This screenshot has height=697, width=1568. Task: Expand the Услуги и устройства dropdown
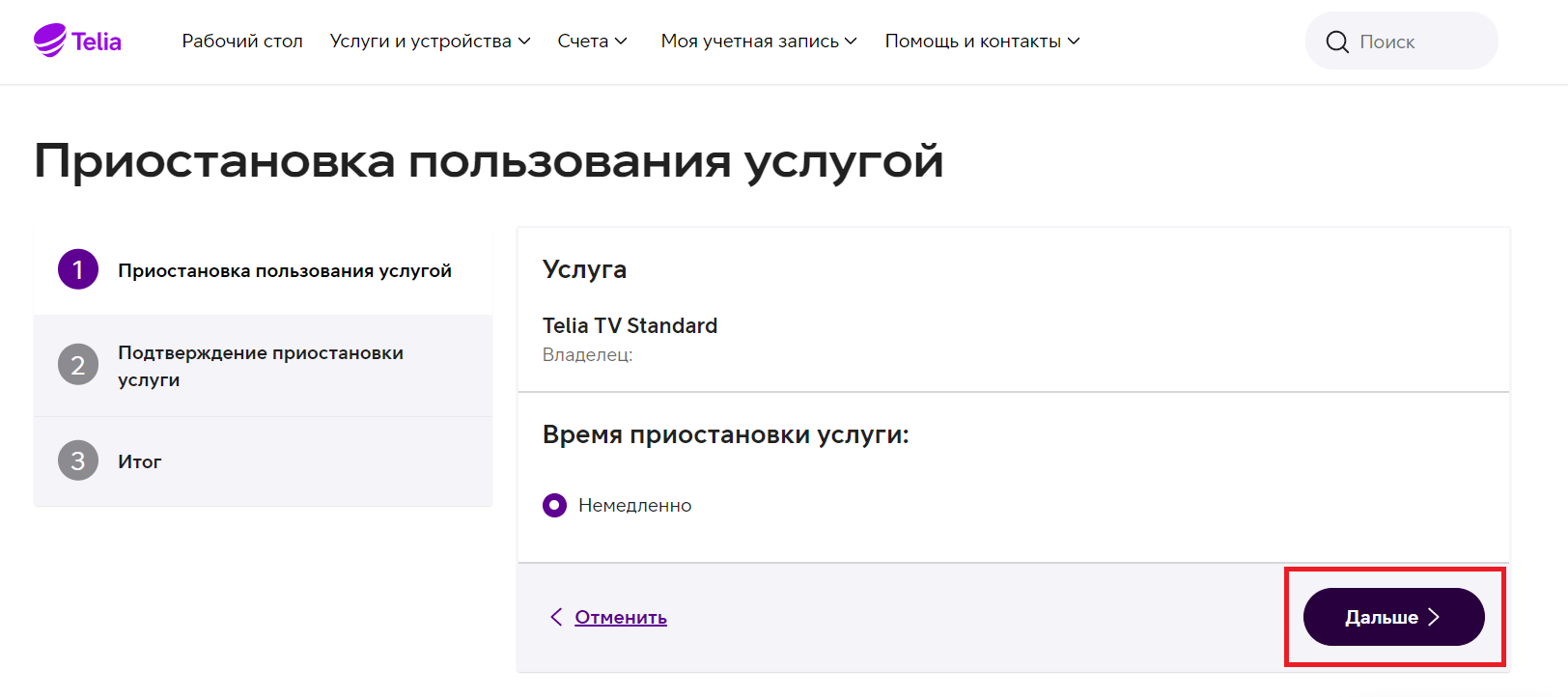click(x=430, y=42)
